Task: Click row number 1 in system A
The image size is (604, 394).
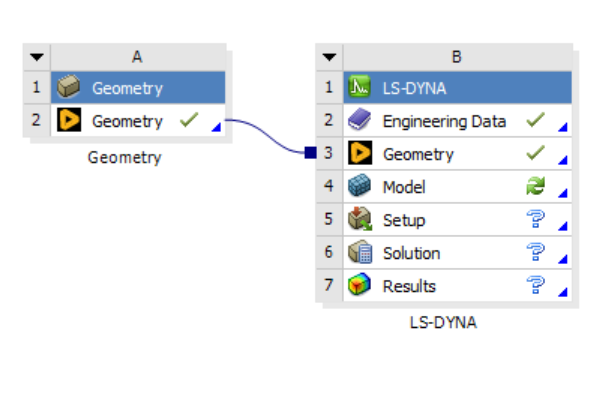Action: [37, 87]
